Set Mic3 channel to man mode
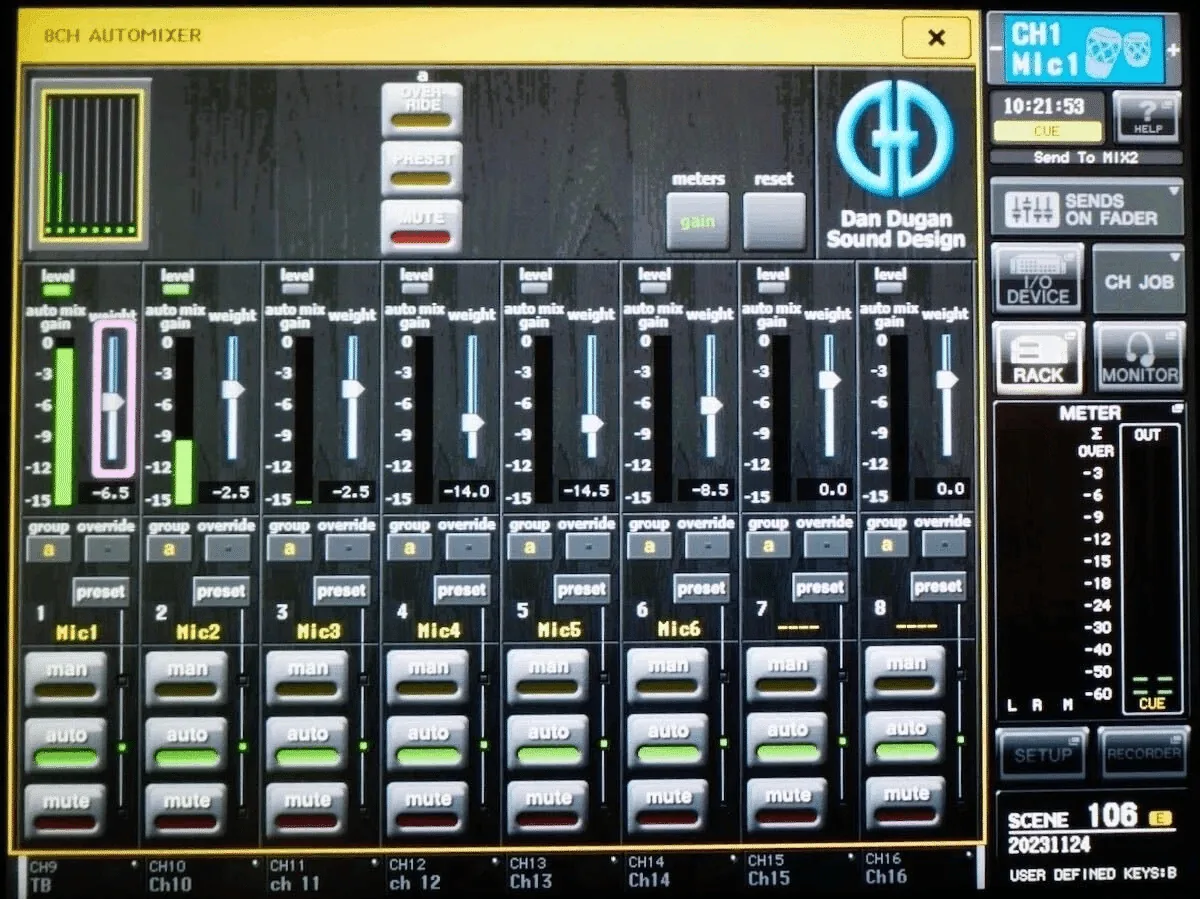The image size is (1200, 899). (x=307, y=677)
